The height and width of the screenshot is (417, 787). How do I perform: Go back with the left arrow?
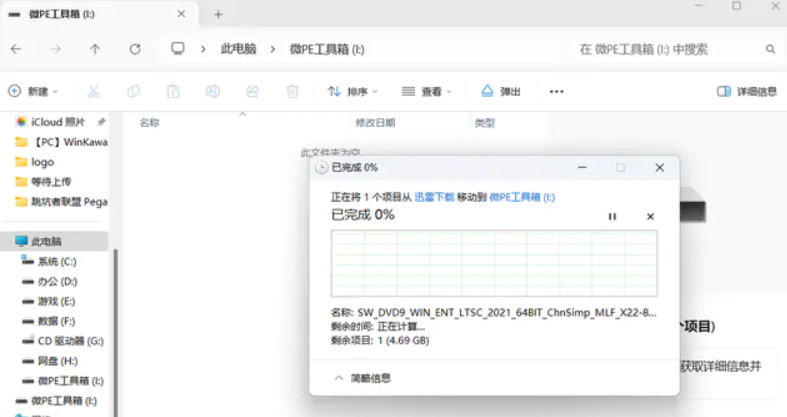pos(16,49)
